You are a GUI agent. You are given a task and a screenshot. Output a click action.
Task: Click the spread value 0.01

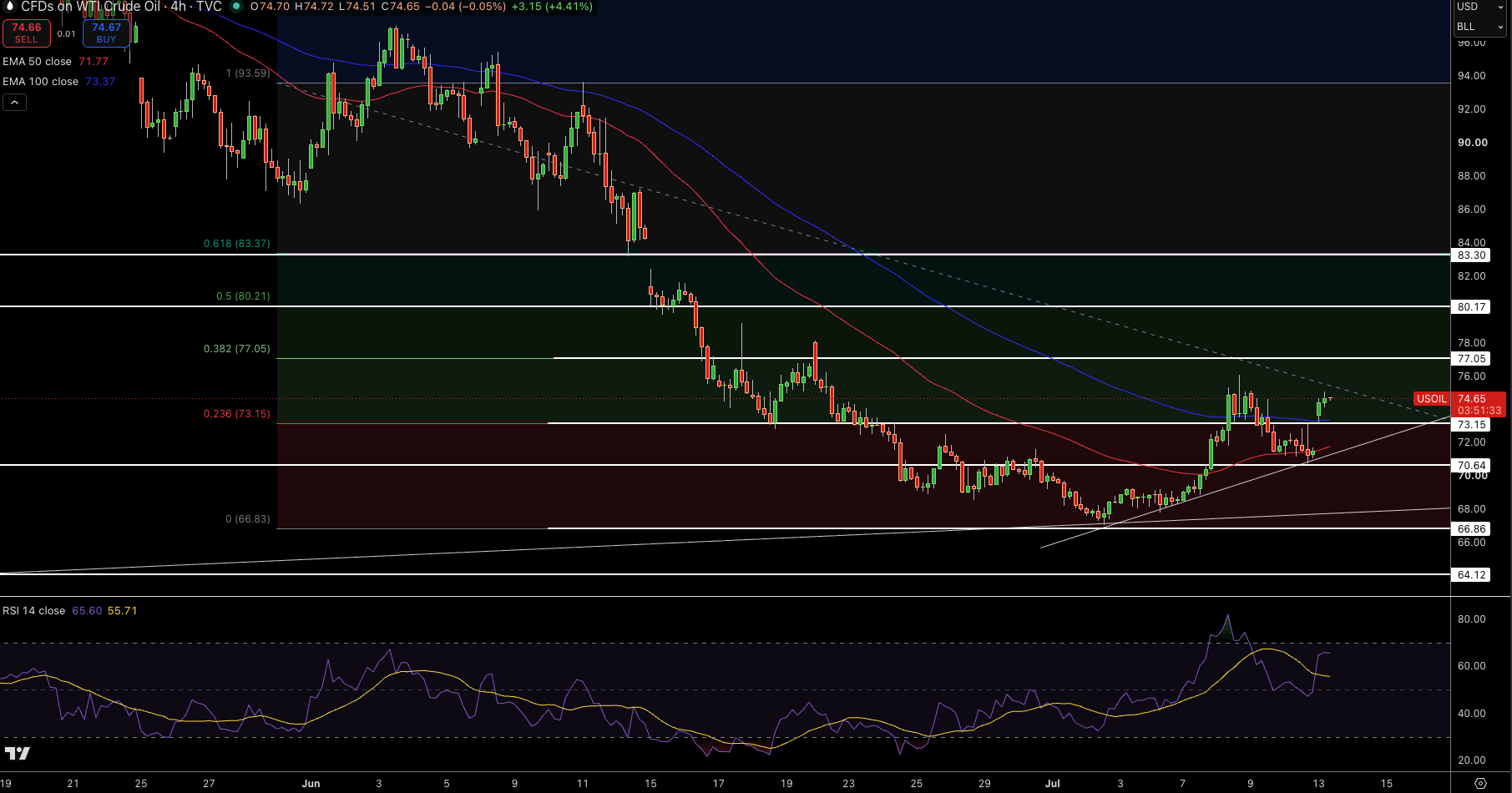point(67,34)
